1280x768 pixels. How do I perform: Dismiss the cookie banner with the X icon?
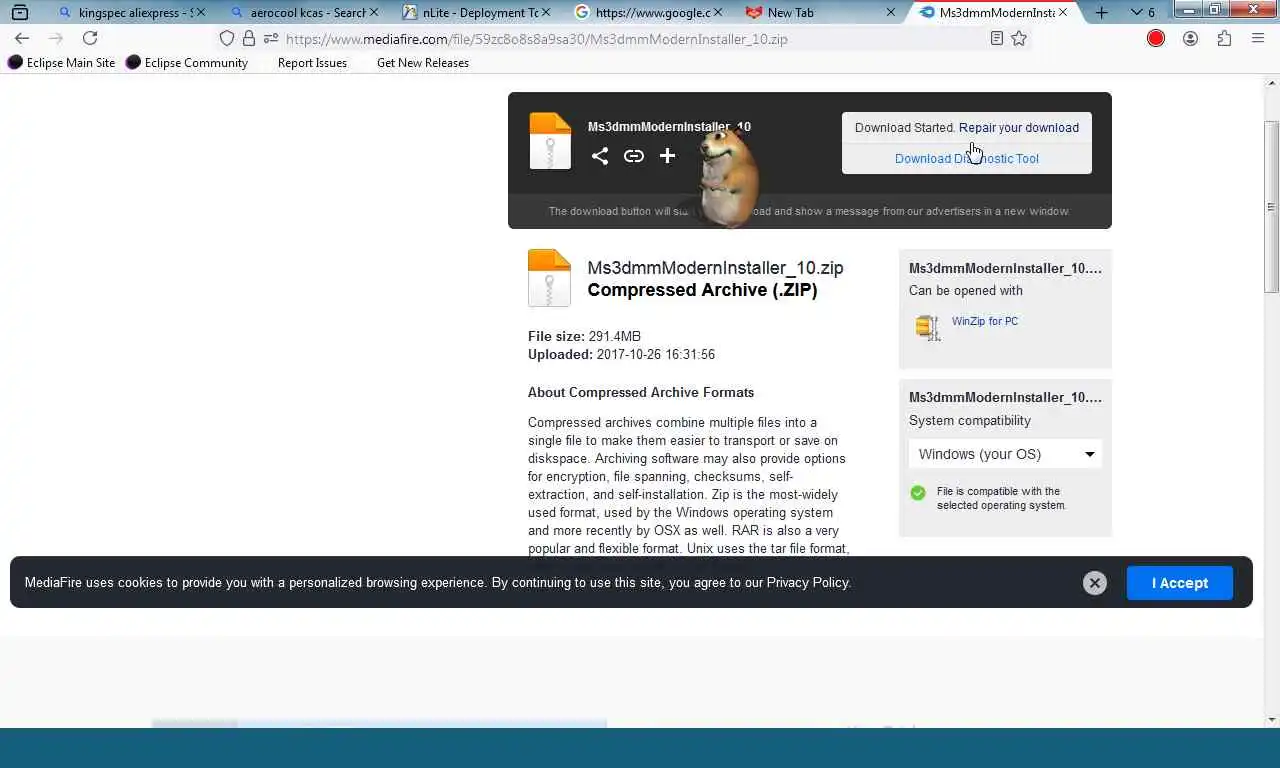1095,583
